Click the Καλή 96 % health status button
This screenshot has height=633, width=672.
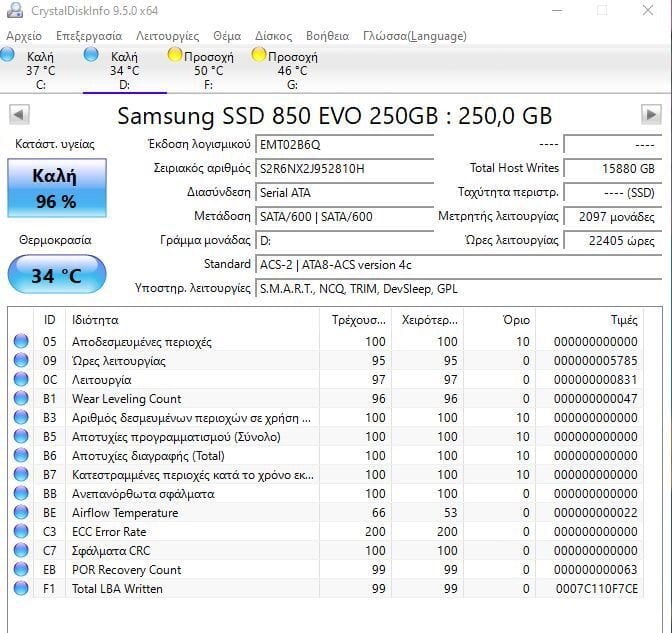[57, 188]
